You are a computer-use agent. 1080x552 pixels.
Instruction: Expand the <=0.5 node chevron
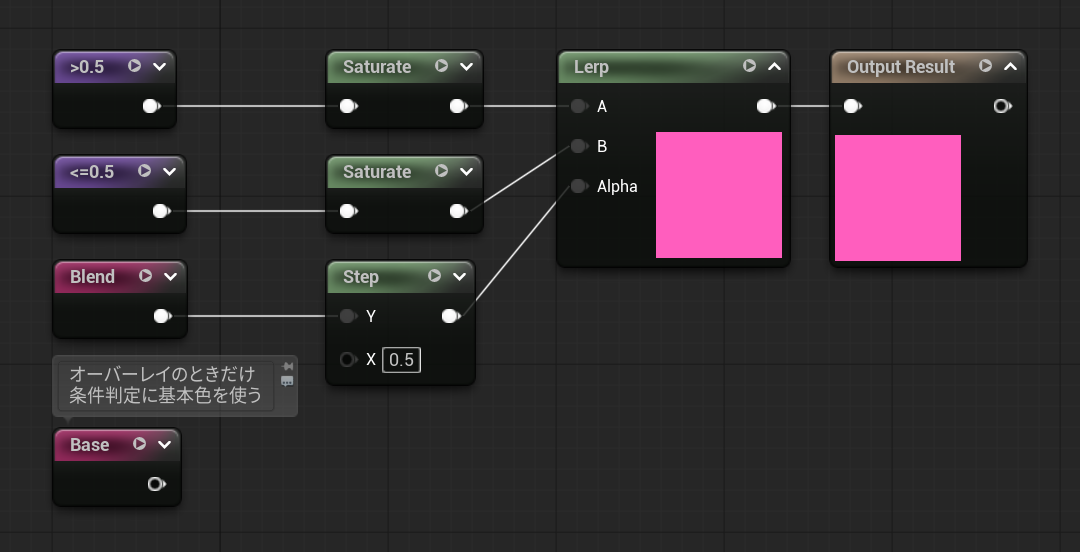click(x=169, y=172)
